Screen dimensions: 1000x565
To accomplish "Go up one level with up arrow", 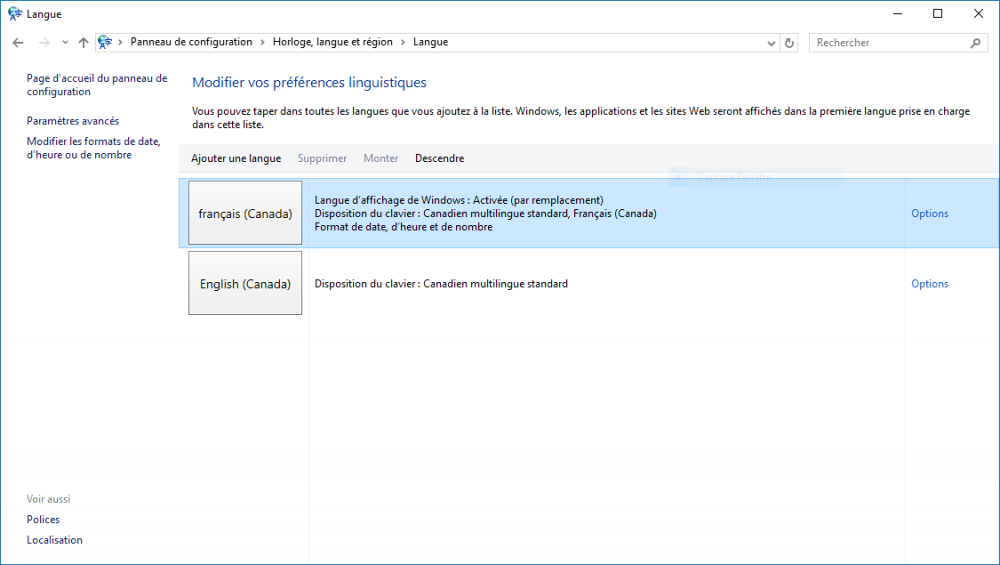I will [84, 43].
